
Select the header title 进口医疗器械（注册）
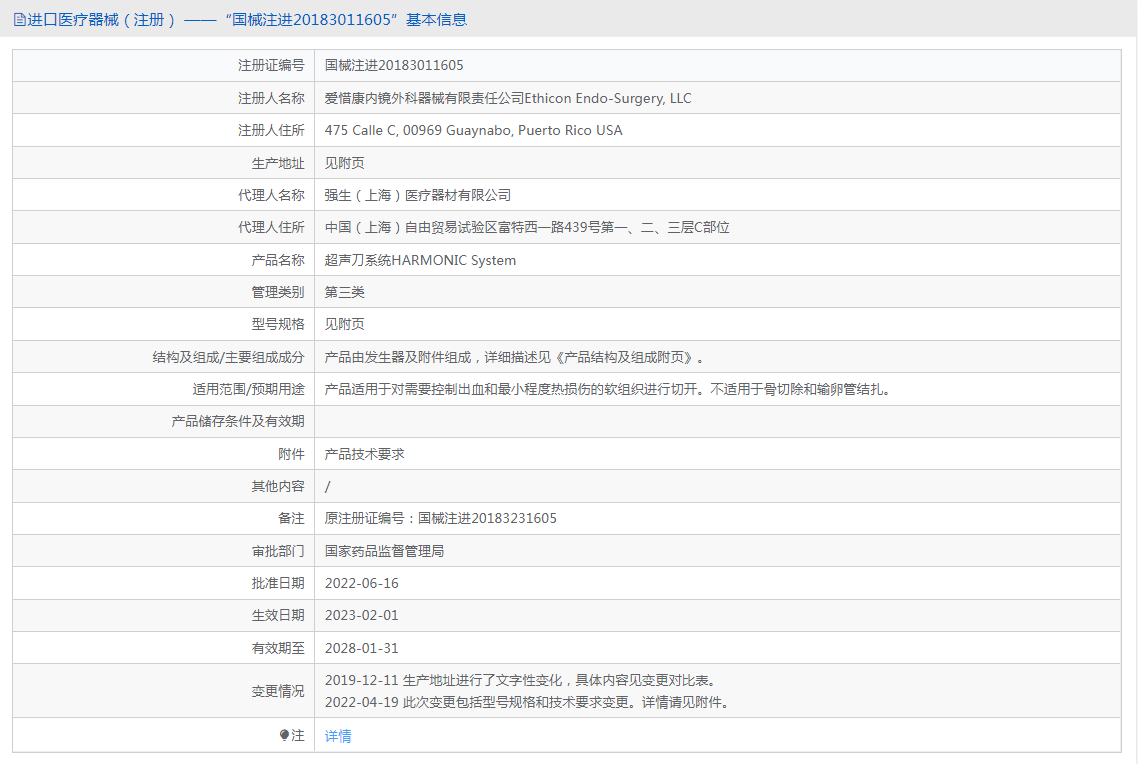coord(102,20)
